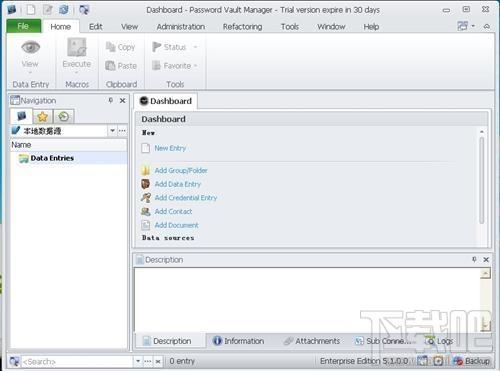Screen dimensions: 500x371
Task: Click the new document icon in quick access toolbar
Action: pyautogui.click(x=31, y=9)
